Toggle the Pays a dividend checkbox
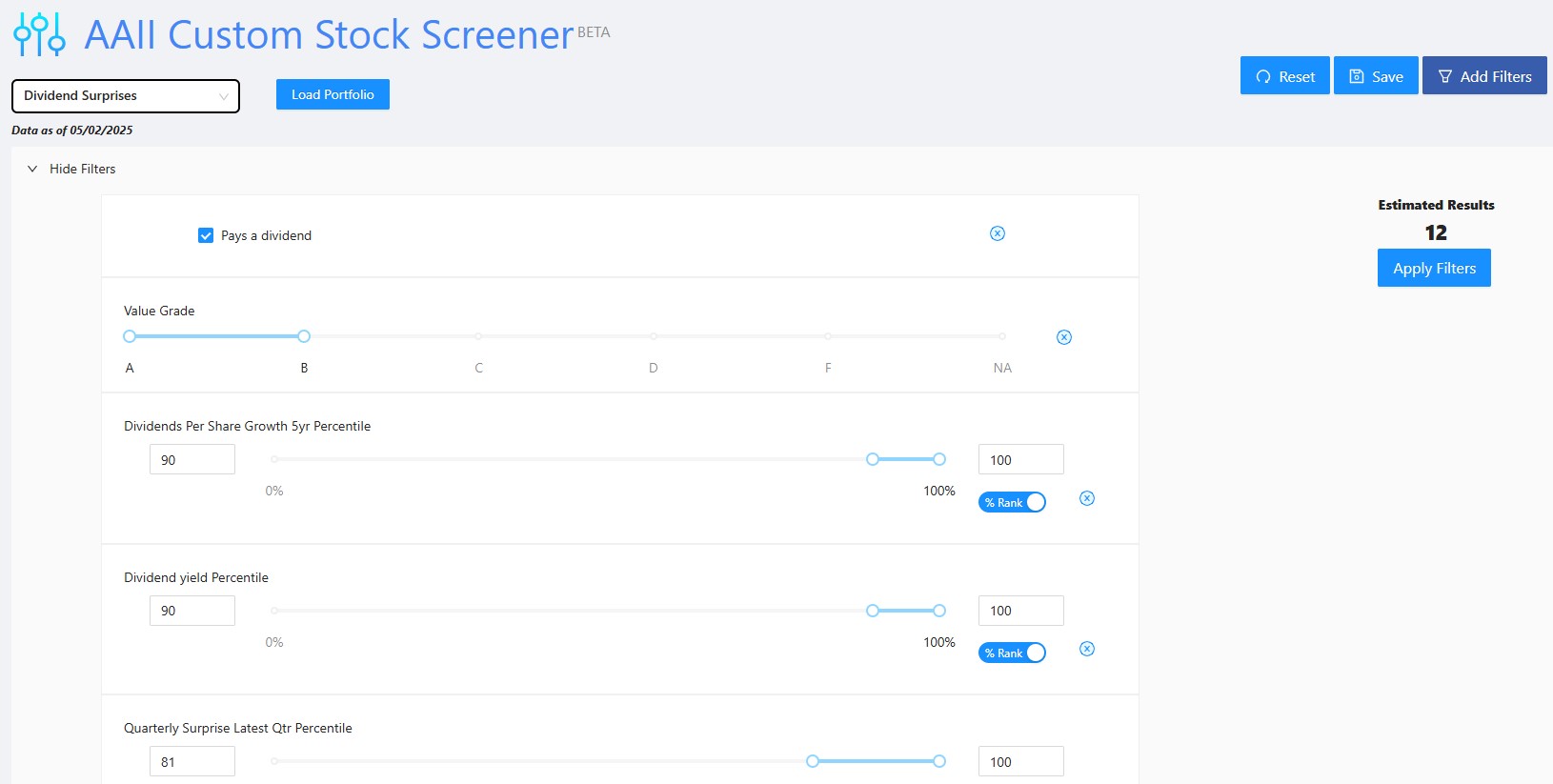1553x784 pixels. click(206, 235)
